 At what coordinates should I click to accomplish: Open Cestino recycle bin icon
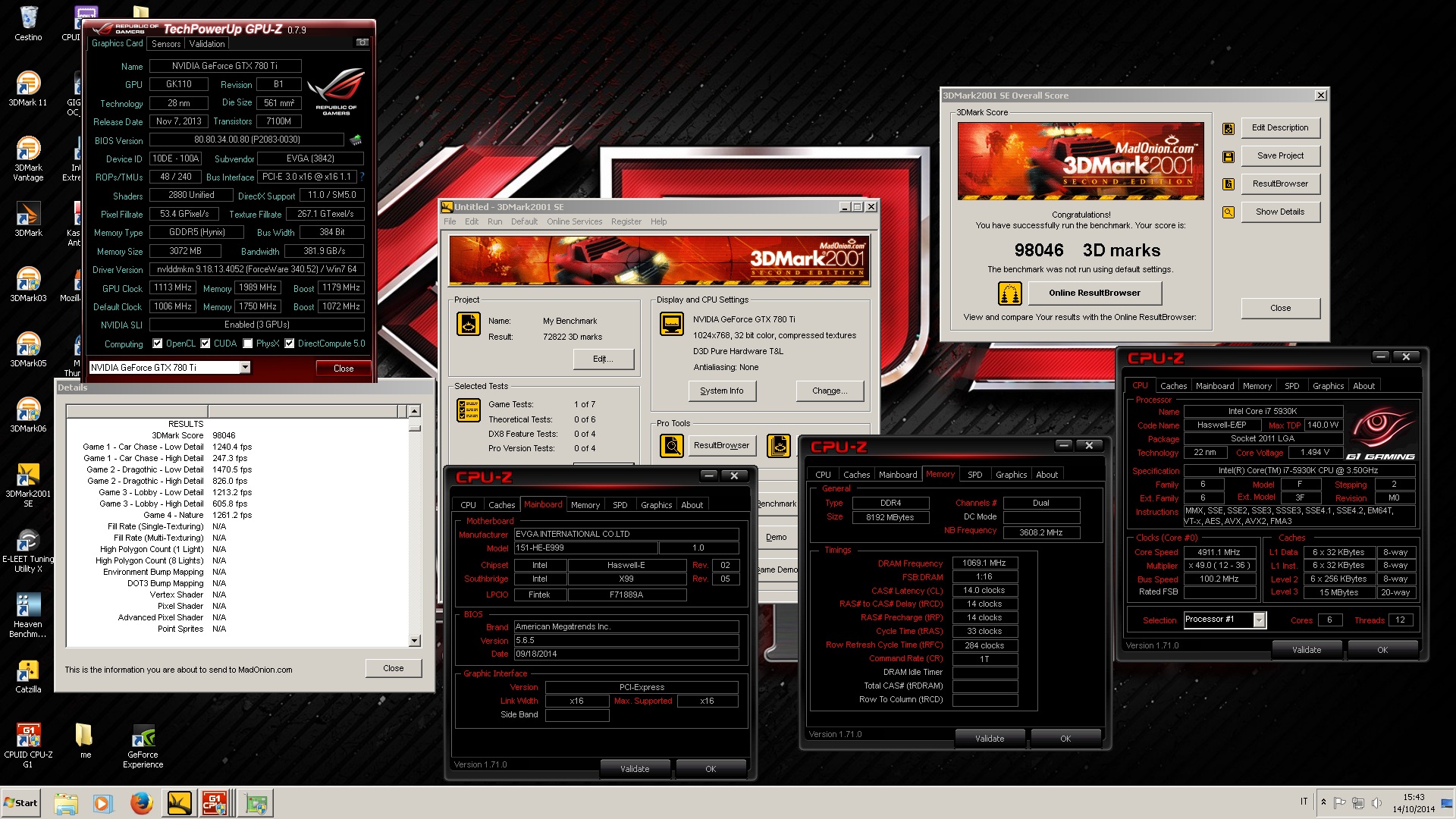(28, 23)
